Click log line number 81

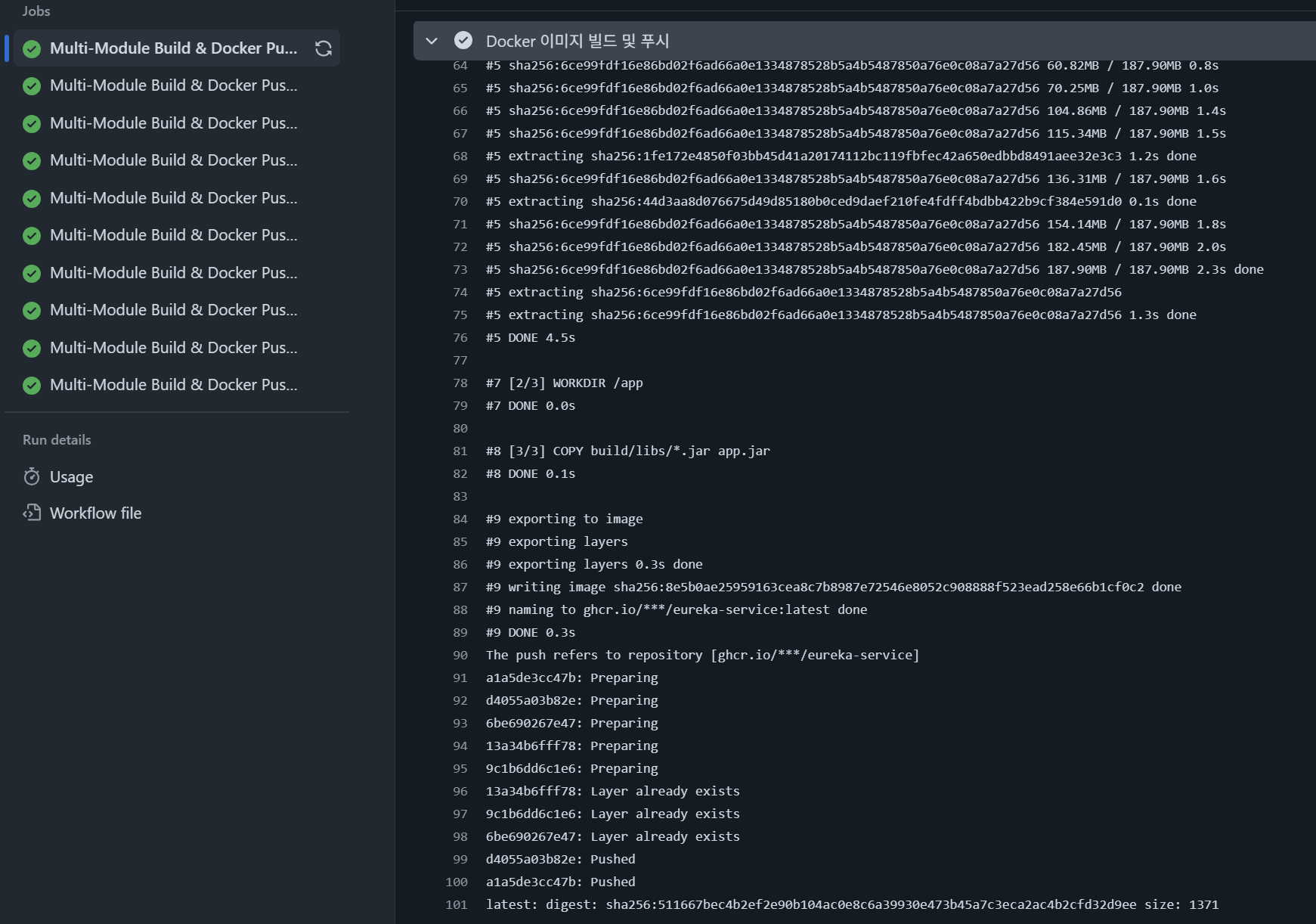click(x=460, y=451)
